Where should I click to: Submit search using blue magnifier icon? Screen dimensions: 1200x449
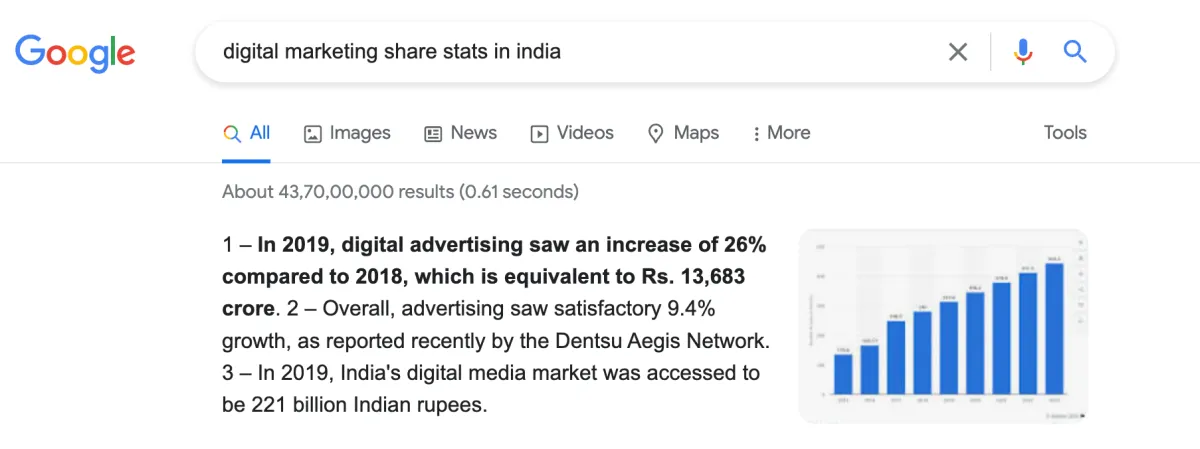(1075, 51)
